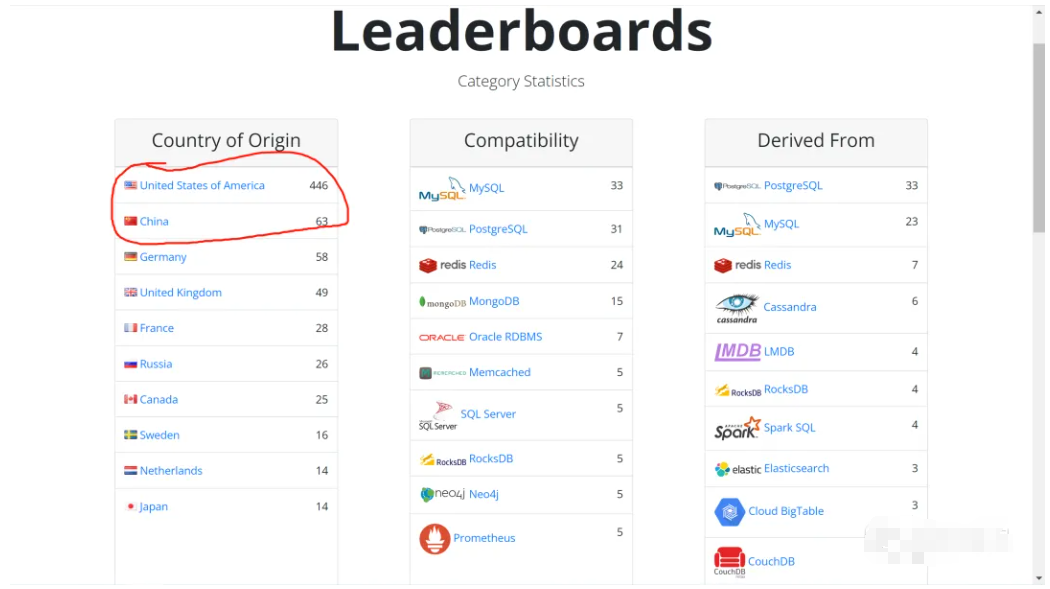Image resolution: width=1050 pixels, height=589 pixels.
Task: Open the Redis link under Compatibility
Action: (482, 265)
